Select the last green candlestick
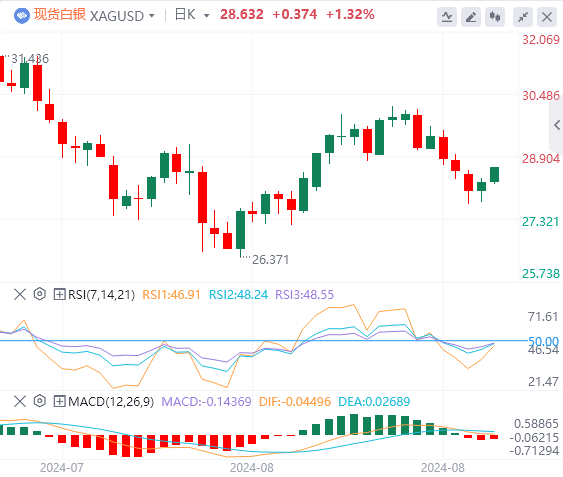 click(x=494, y=175)
